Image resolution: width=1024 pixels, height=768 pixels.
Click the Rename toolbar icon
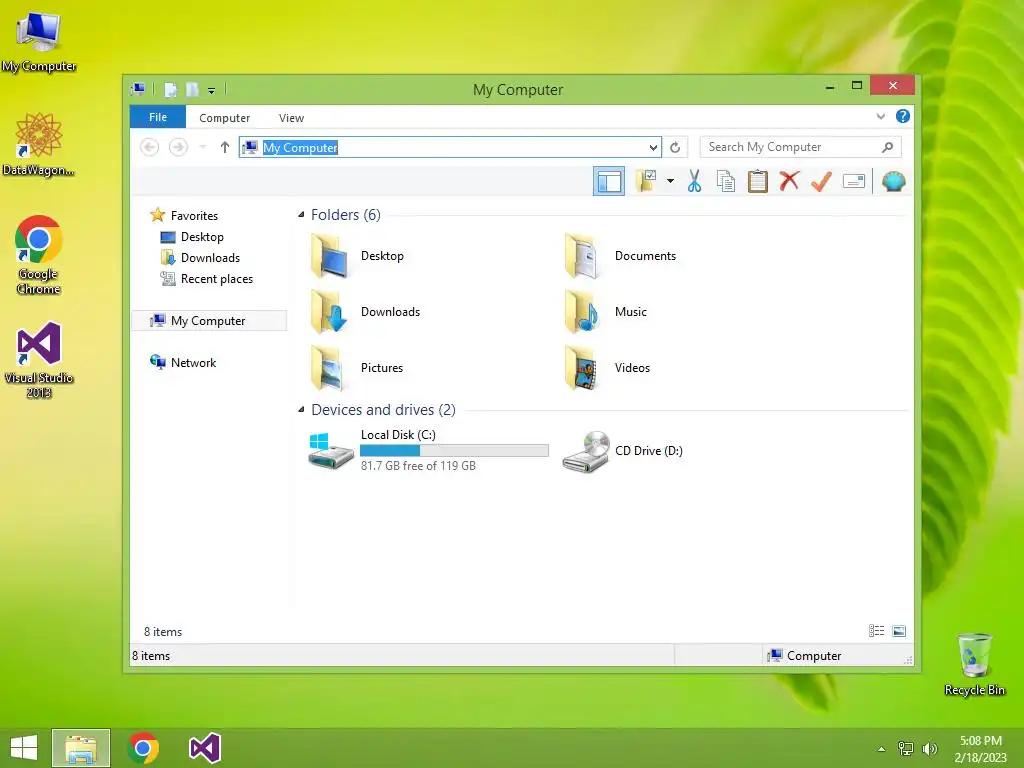click(x=854, y=181)
